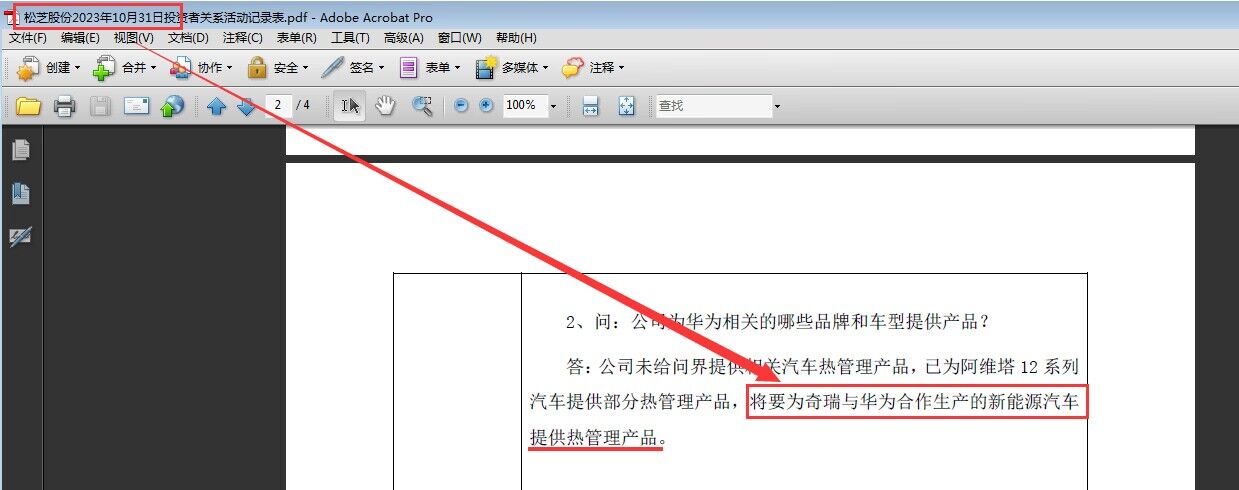This screenshot has height=490, width=1239.
Task: Open the 文件(F) menu
Action: 28,38
